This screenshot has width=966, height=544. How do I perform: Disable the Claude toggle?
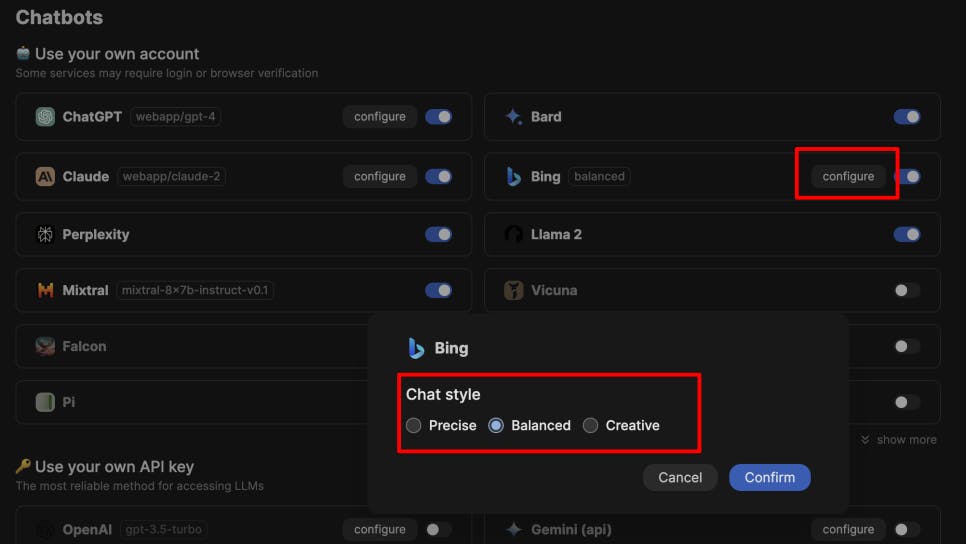click(x=439, y=176)
